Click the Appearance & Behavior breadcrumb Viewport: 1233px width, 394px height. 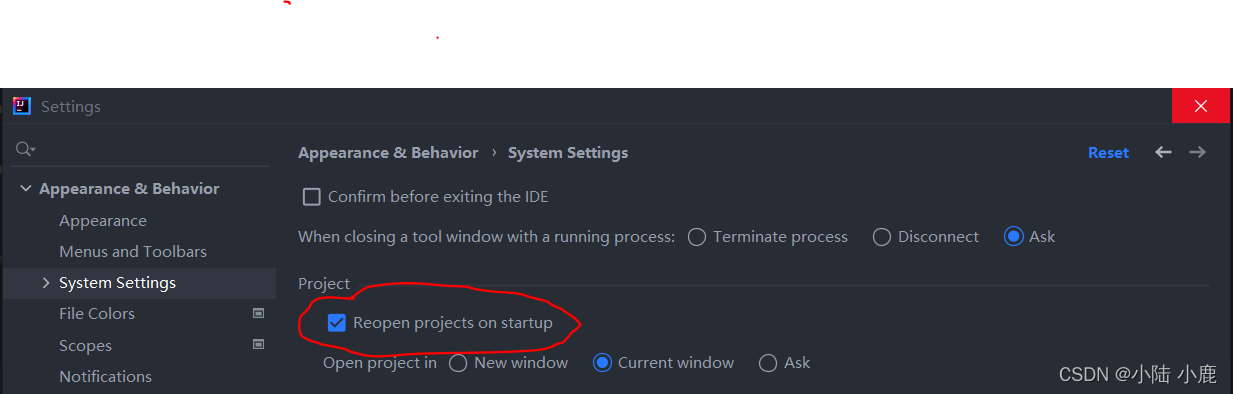(x=388, y=153)
